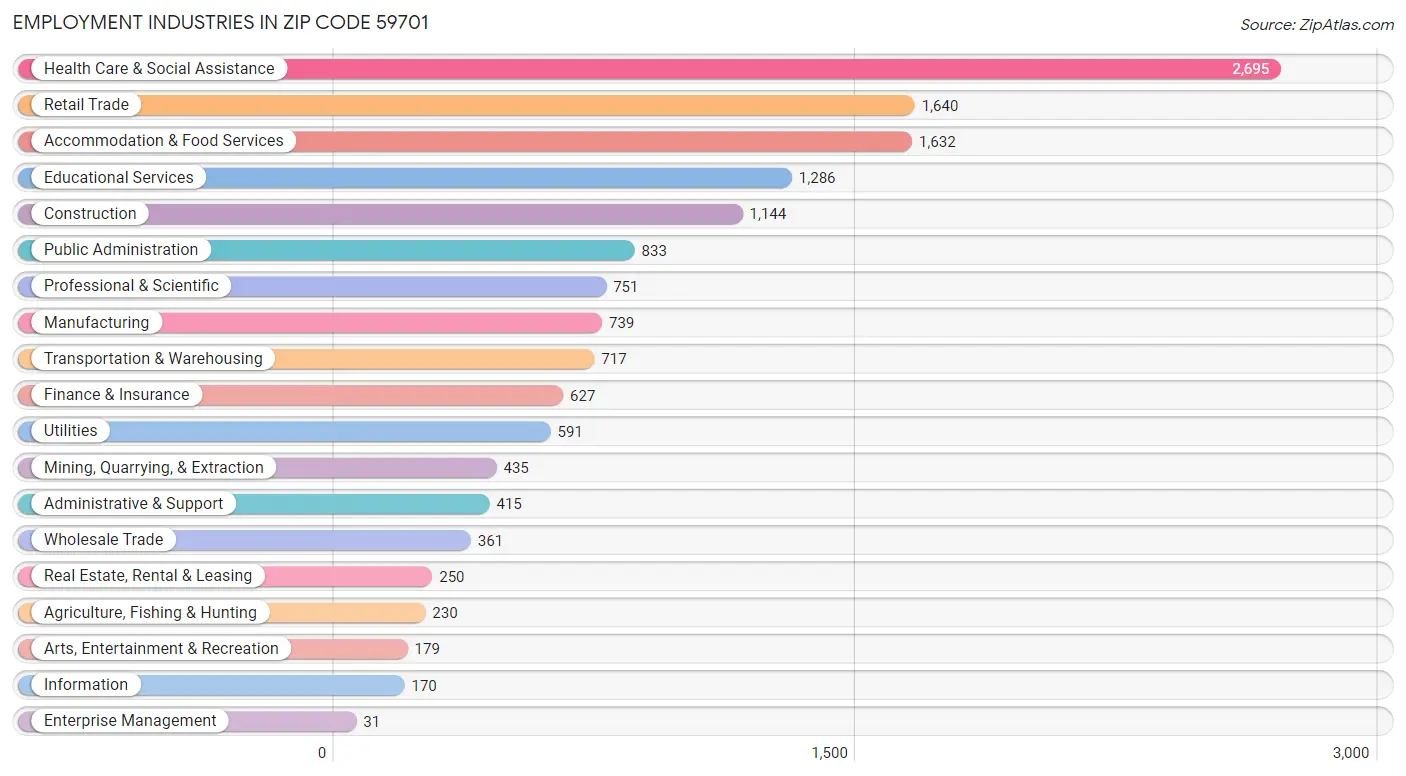The image size is (1406, 776).
Task: Select the Retail Trade bar label
Action: (x=86, y=104)
